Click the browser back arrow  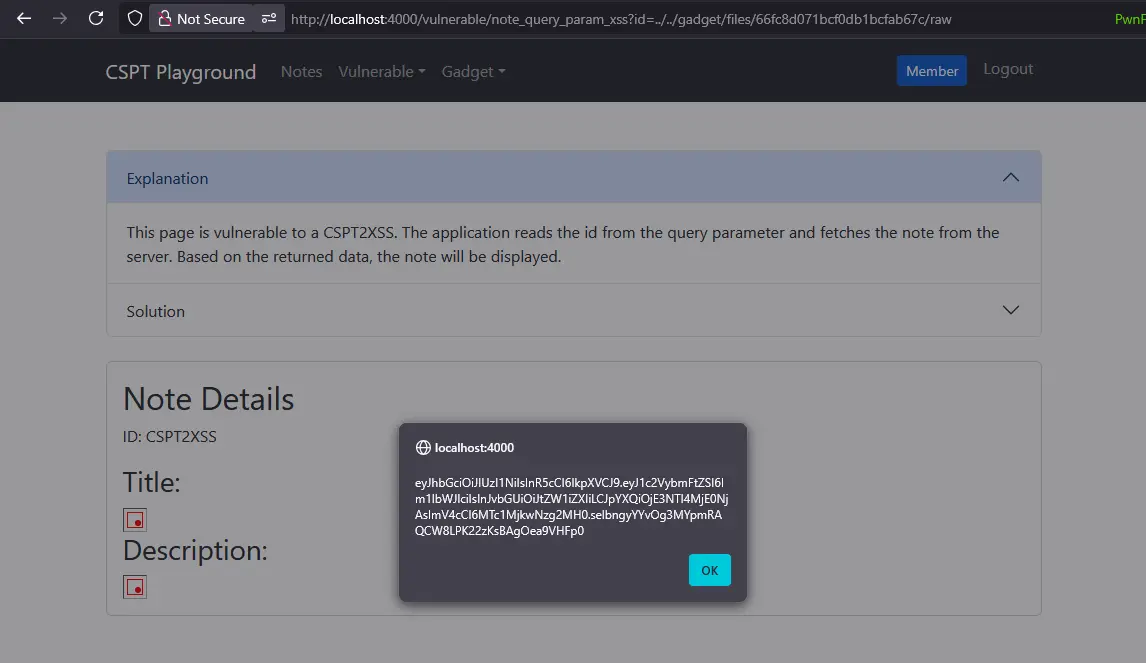click(24, 18)
